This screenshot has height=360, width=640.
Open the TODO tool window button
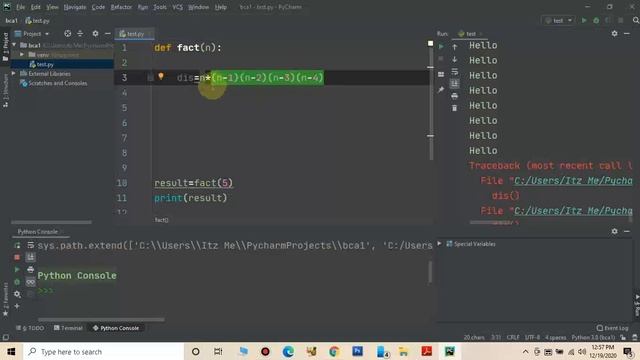[x=30, y=328]
